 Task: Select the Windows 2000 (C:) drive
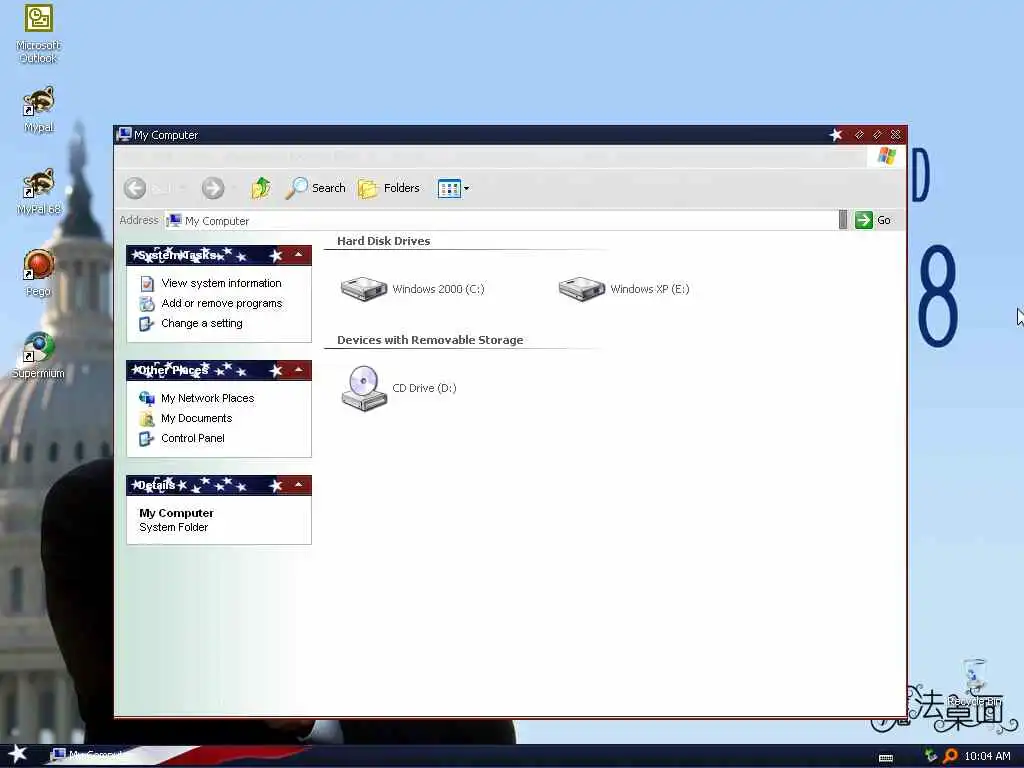(x=413, y=289)
